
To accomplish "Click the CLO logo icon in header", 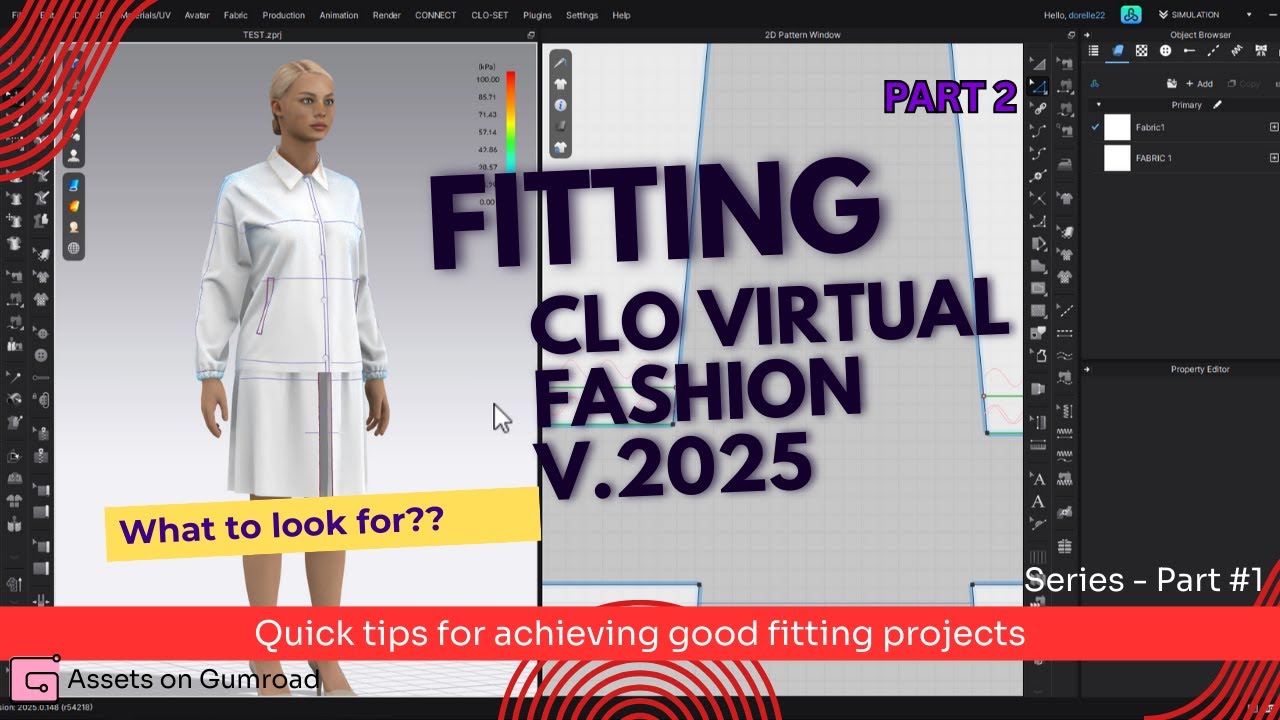I will tap(1131, 14).
